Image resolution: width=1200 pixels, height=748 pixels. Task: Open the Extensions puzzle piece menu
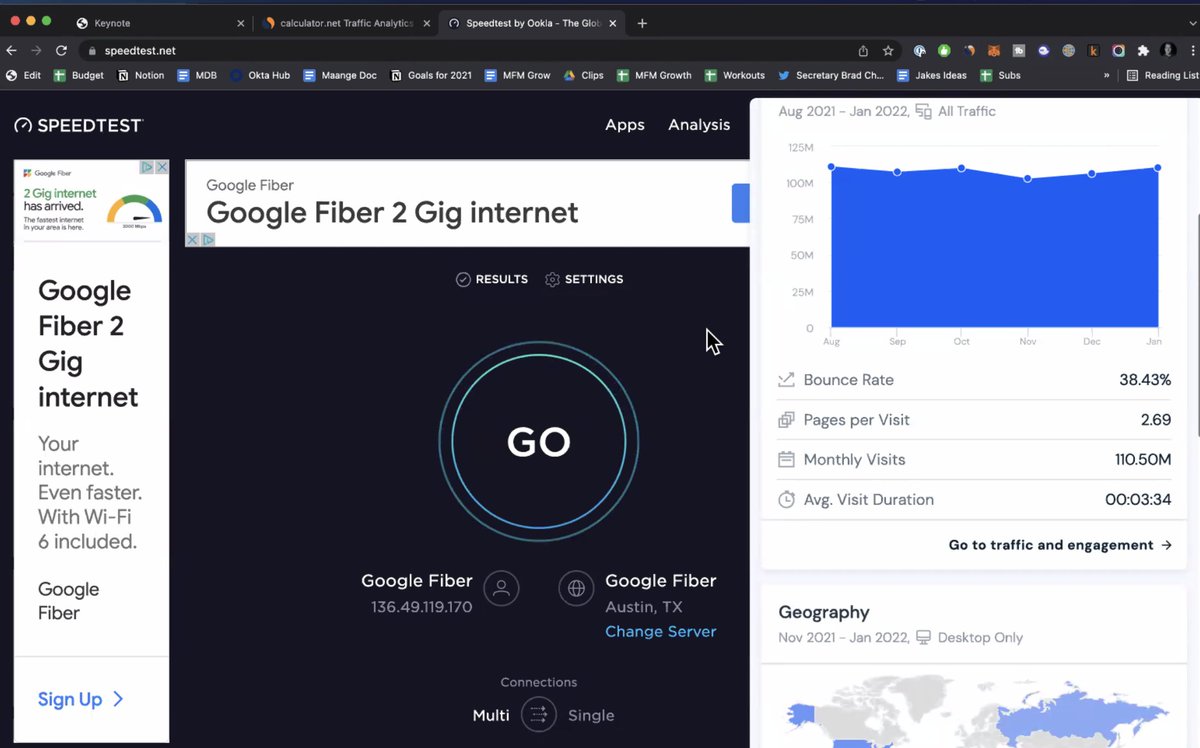[1143, 50]
